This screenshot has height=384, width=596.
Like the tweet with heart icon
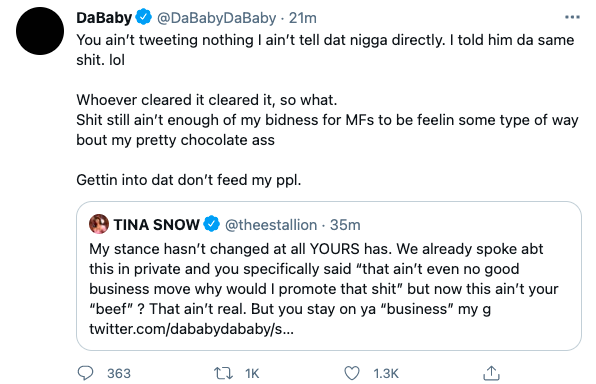pos(352,373)
